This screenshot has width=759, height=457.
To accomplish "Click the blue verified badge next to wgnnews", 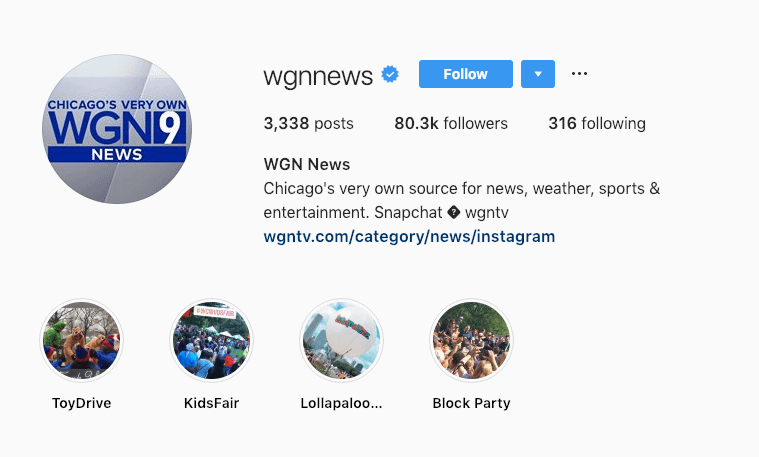I will click(390, 75).
